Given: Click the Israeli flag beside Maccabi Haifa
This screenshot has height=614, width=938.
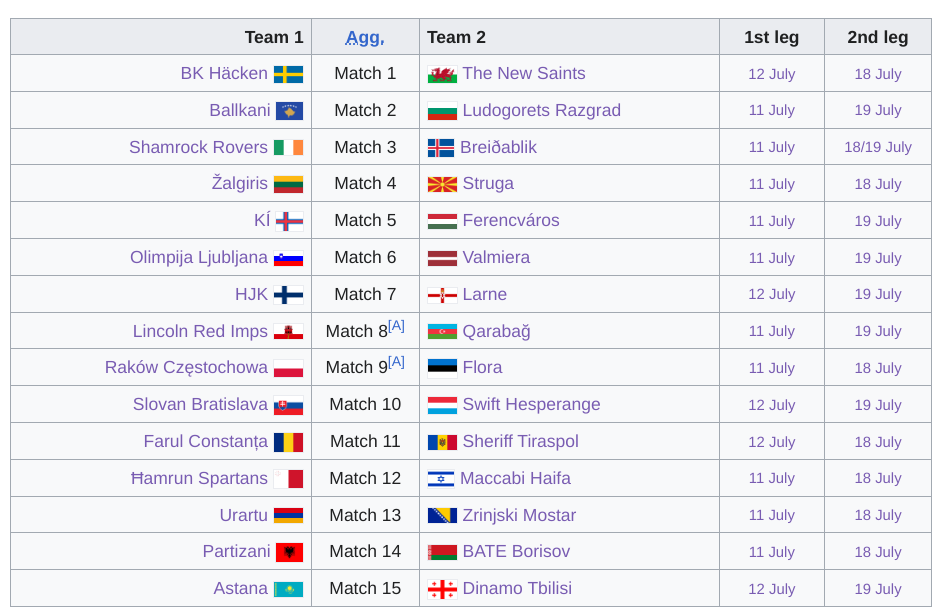Looking at the screenshot, I should click(x=441, y=479).
